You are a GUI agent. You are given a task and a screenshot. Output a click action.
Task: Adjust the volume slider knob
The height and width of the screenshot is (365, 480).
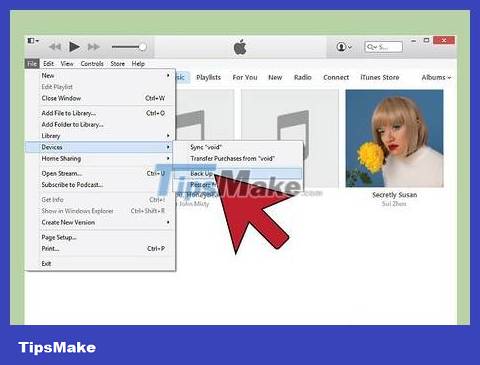click(x=142, y=47)
